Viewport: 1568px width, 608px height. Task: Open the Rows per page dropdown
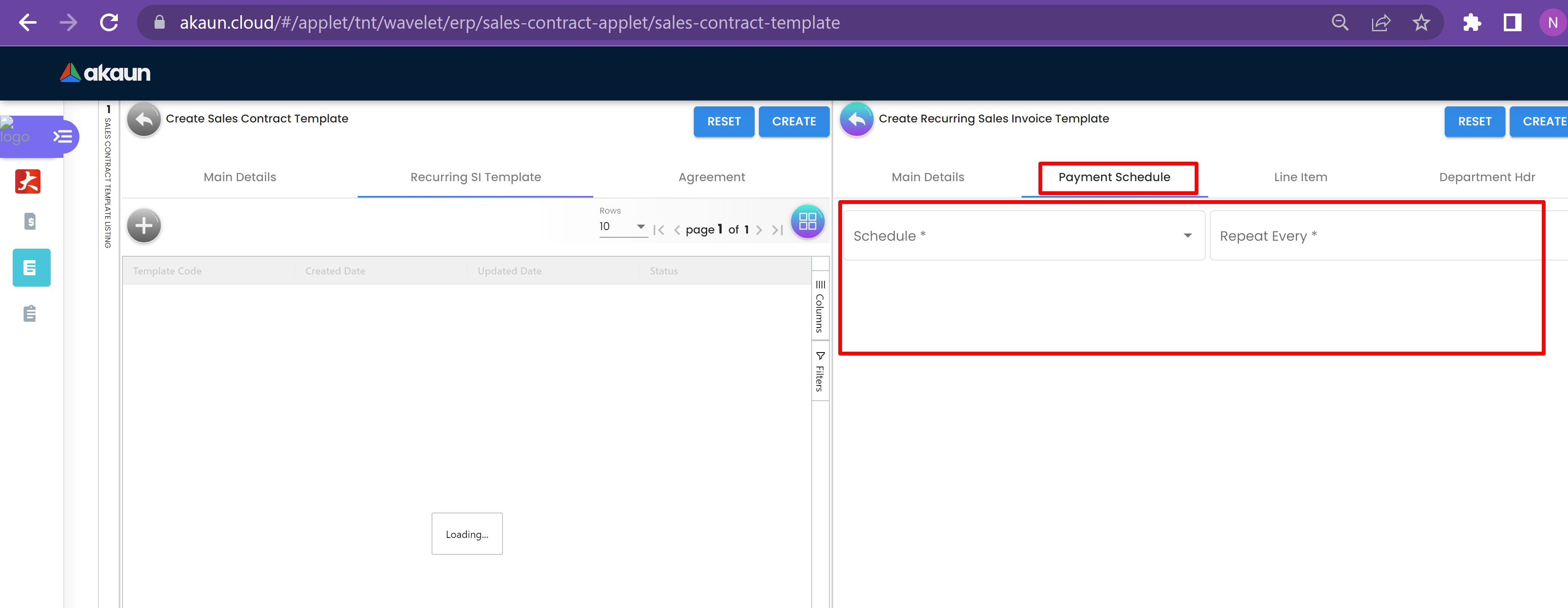[x=623, y=226]
